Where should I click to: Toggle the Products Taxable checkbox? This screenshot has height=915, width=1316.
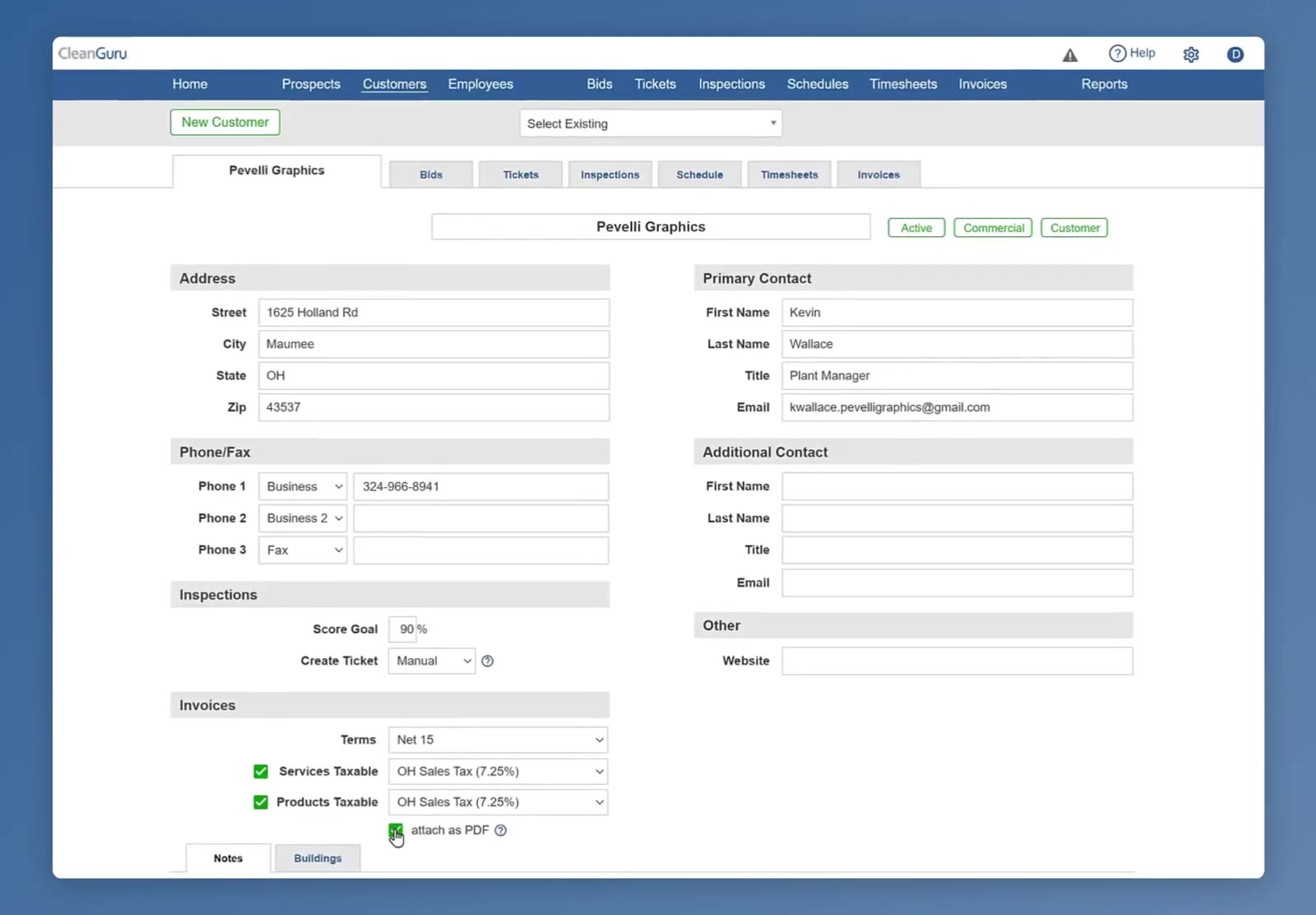point(261,802)
